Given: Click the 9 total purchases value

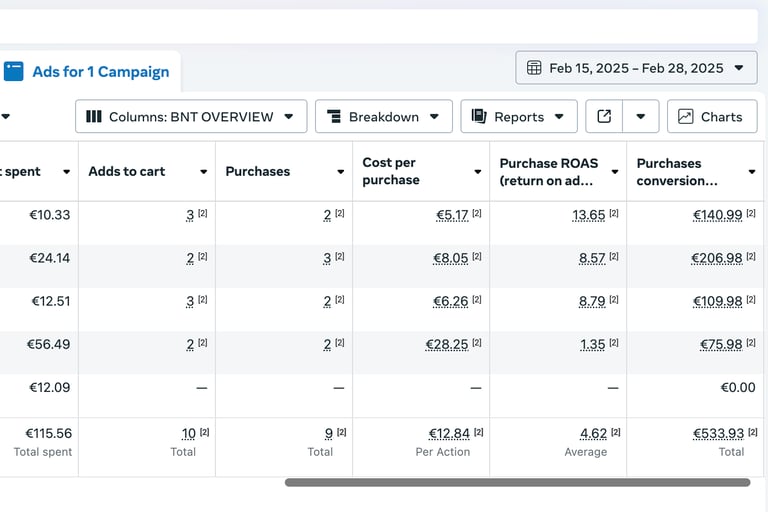Looking at the screenshot, I should click(x=329, y=434).
